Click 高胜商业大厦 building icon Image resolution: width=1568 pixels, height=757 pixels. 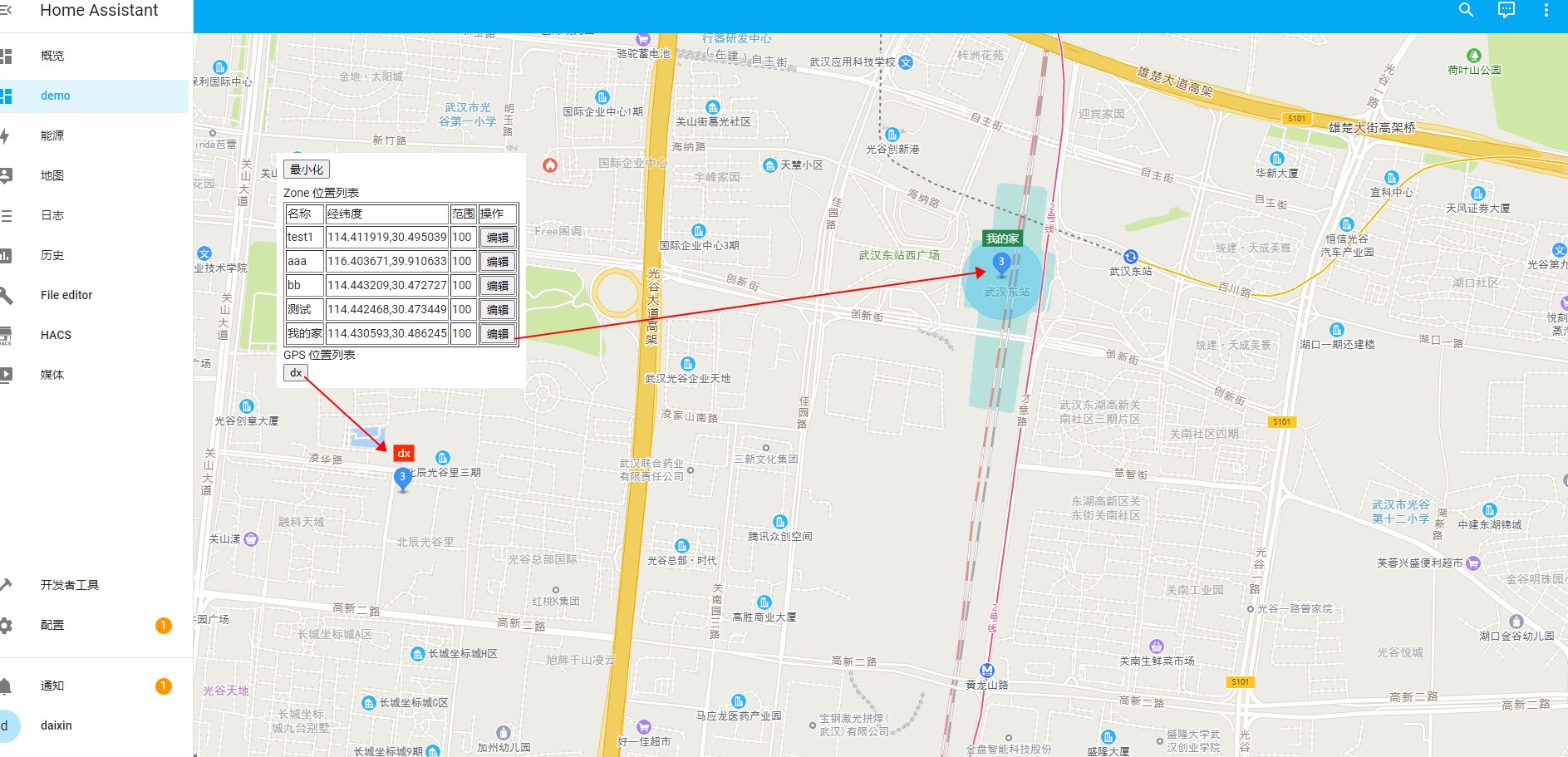point(764,602)
